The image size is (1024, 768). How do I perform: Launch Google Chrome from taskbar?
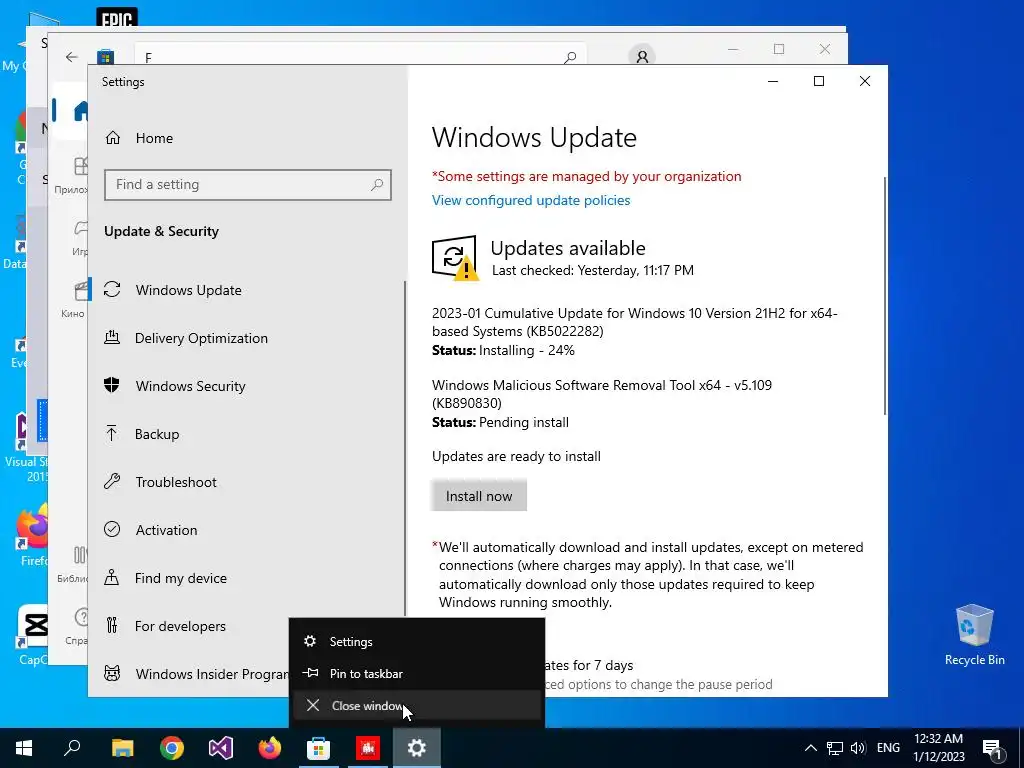tap(172, 748)
